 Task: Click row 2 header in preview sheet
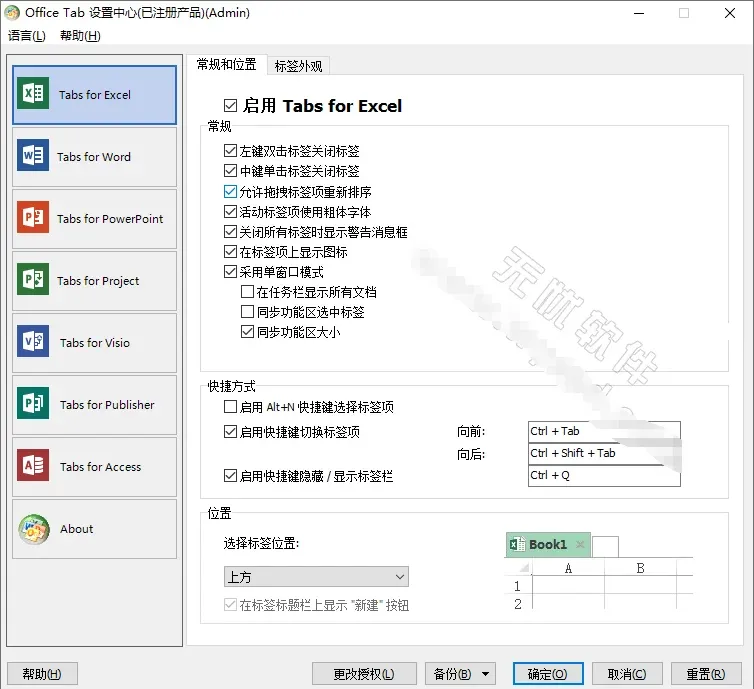tap(517, 604)
